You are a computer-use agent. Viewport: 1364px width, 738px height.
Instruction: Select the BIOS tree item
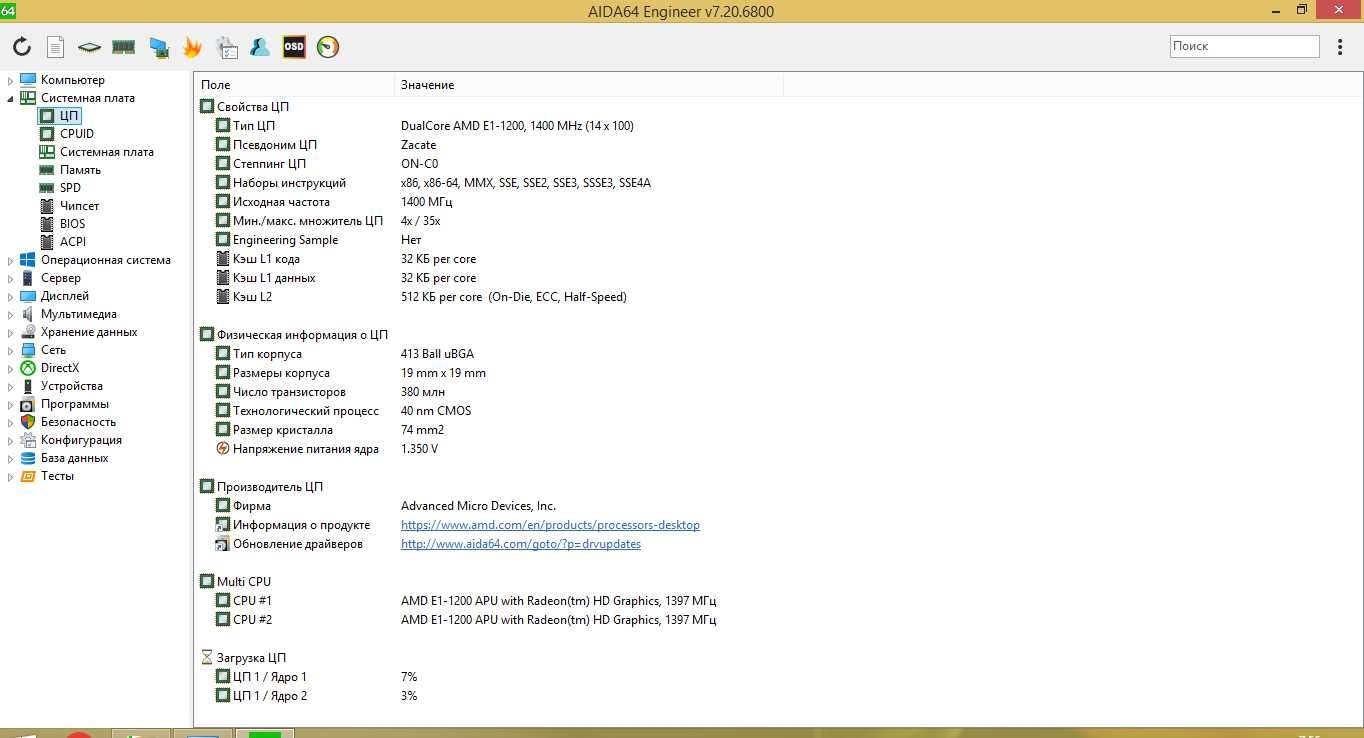click(72, 224)
